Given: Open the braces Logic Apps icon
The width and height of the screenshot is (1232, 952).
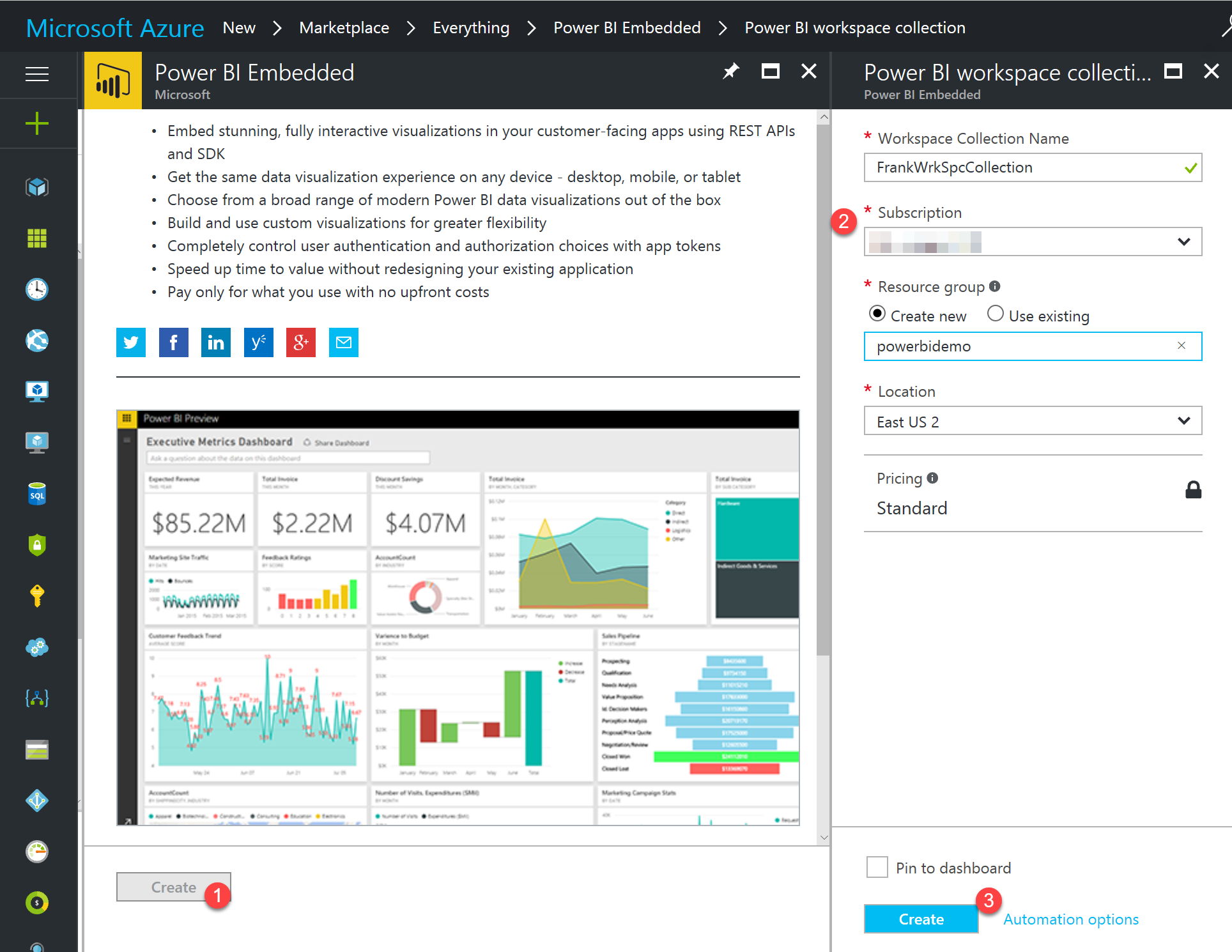Looking at the screenshot, I should (37, 698).
